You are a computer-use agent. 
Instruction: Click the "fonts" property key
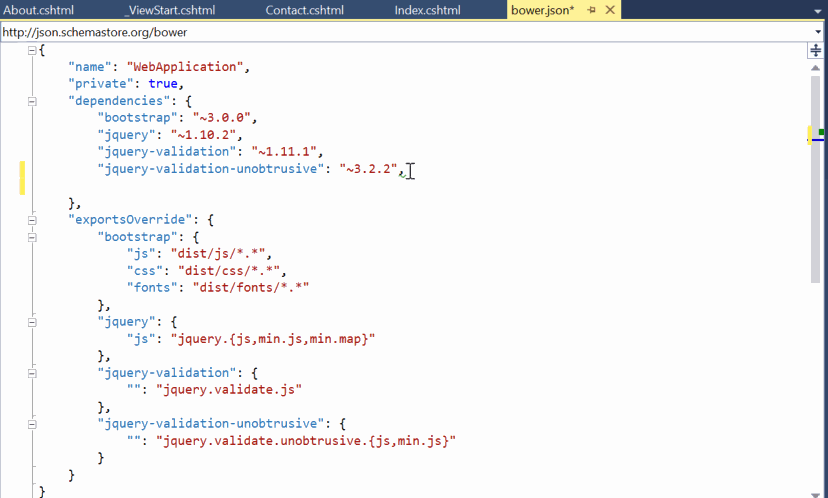pyautogui.click(x=152, y=287)
